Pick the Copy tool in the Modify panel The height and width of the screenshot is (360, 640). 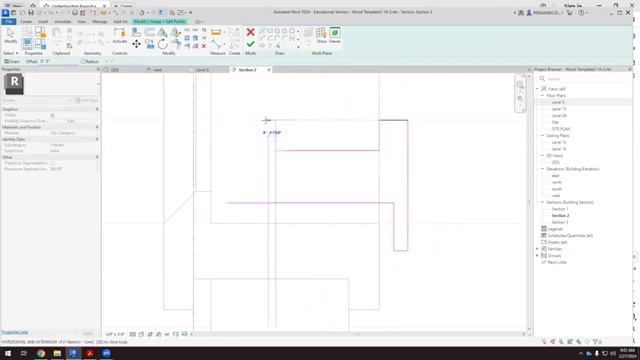[x=150, y=44]
